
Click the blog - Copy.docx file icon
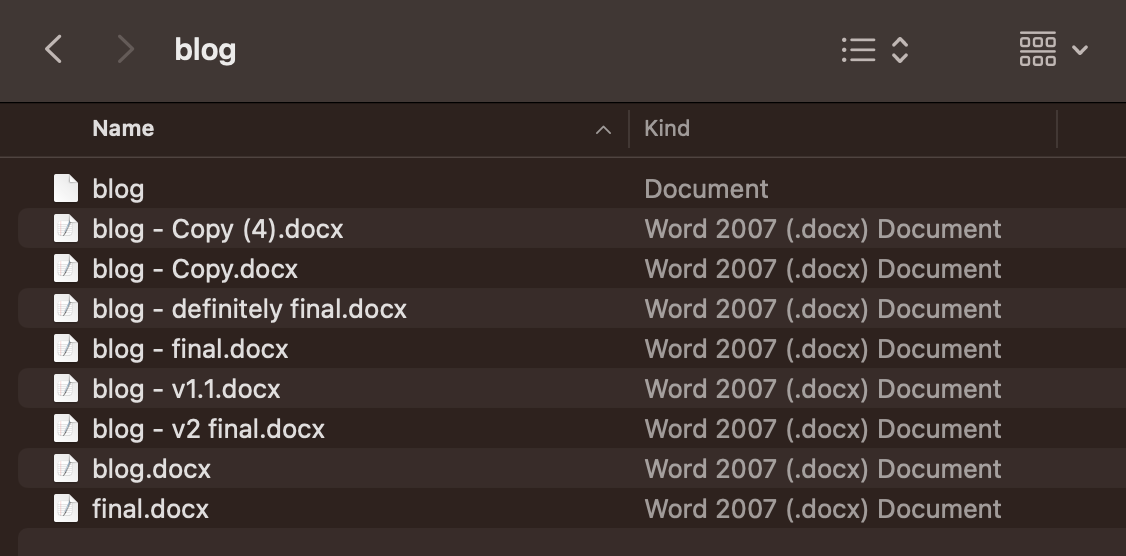[66, 269]
